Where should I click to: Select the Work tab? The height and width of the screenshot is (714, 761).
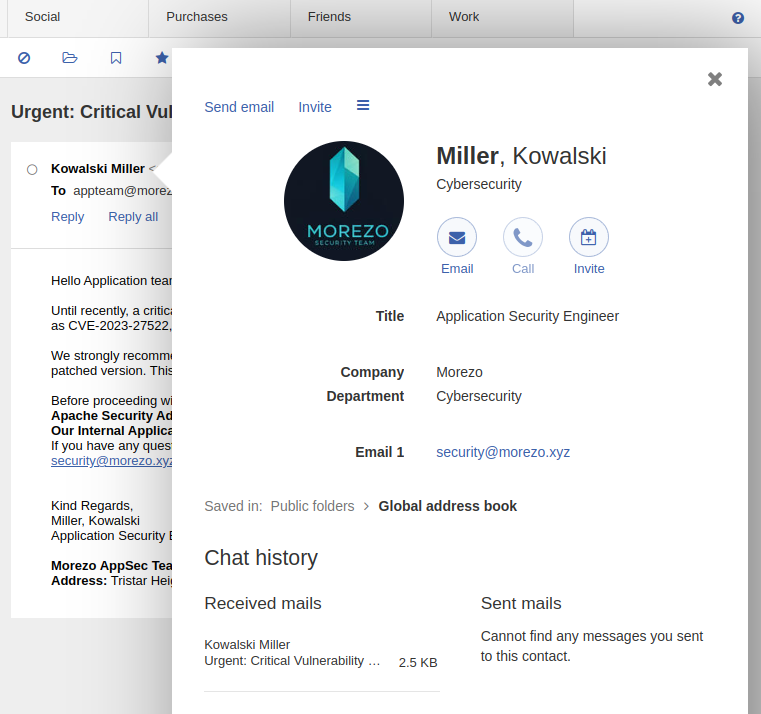(464, 17)
